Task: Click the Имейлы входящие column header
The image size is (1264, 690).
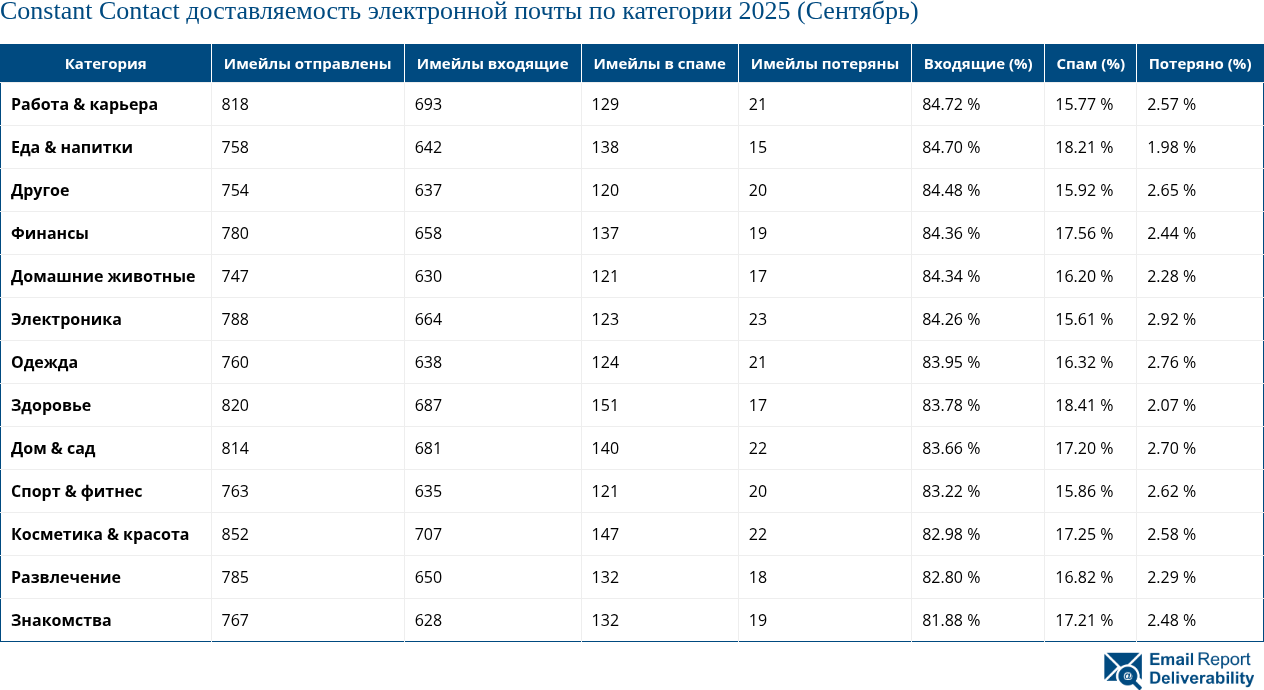Action: coord(492,64)
